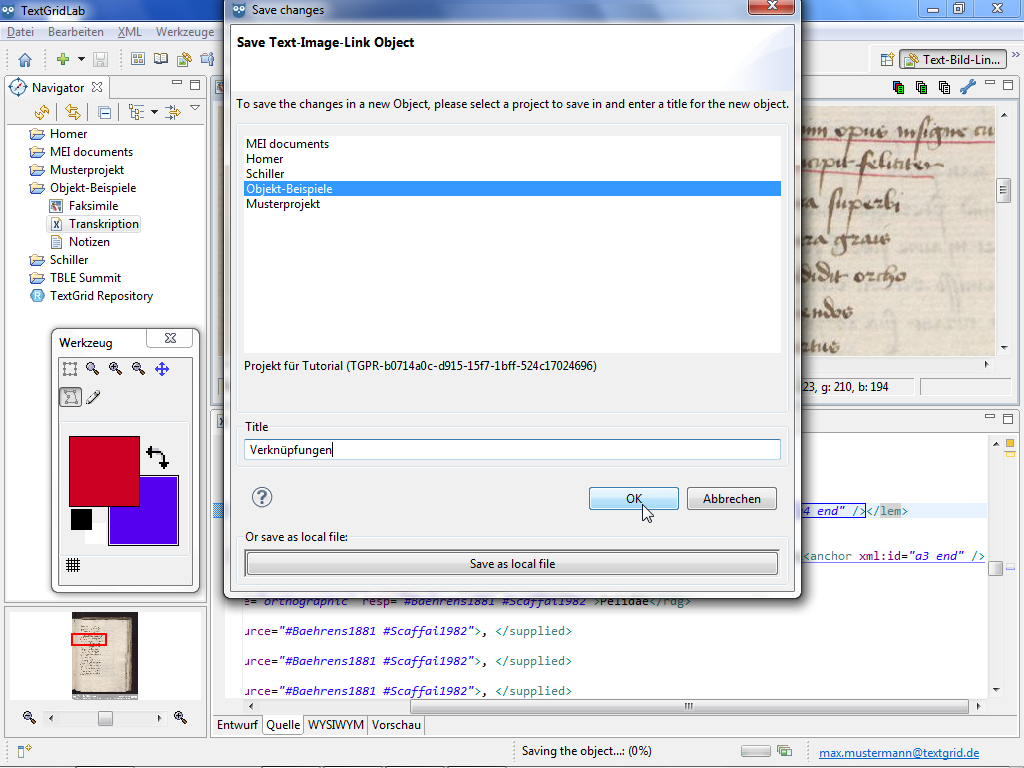Switch to the WYSIWYM editor tab
This screenshot has height=768, width=1024.
tap(336, 725)
